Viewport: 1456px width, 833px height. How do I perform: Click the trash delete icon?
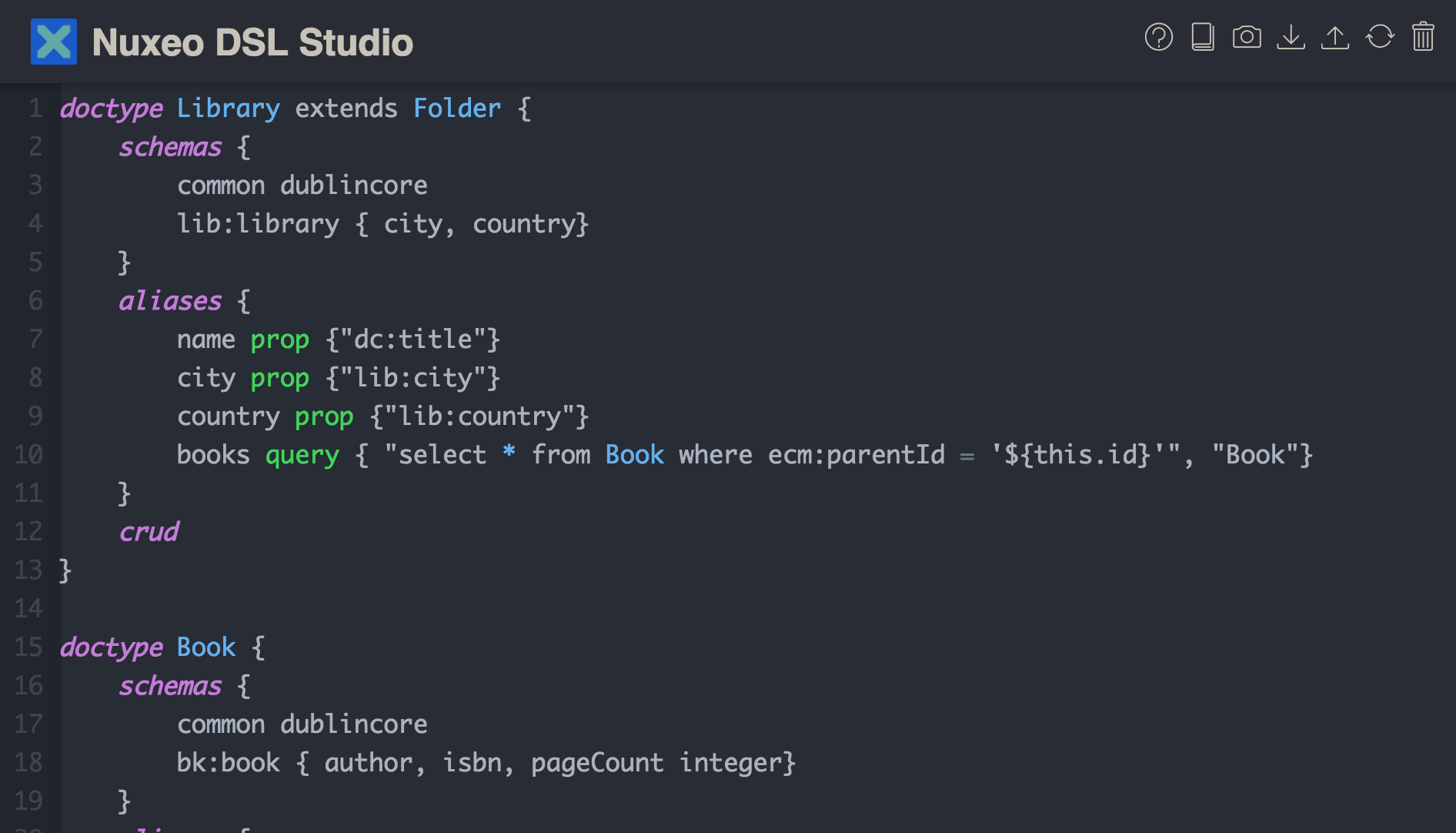(1423, 37)
